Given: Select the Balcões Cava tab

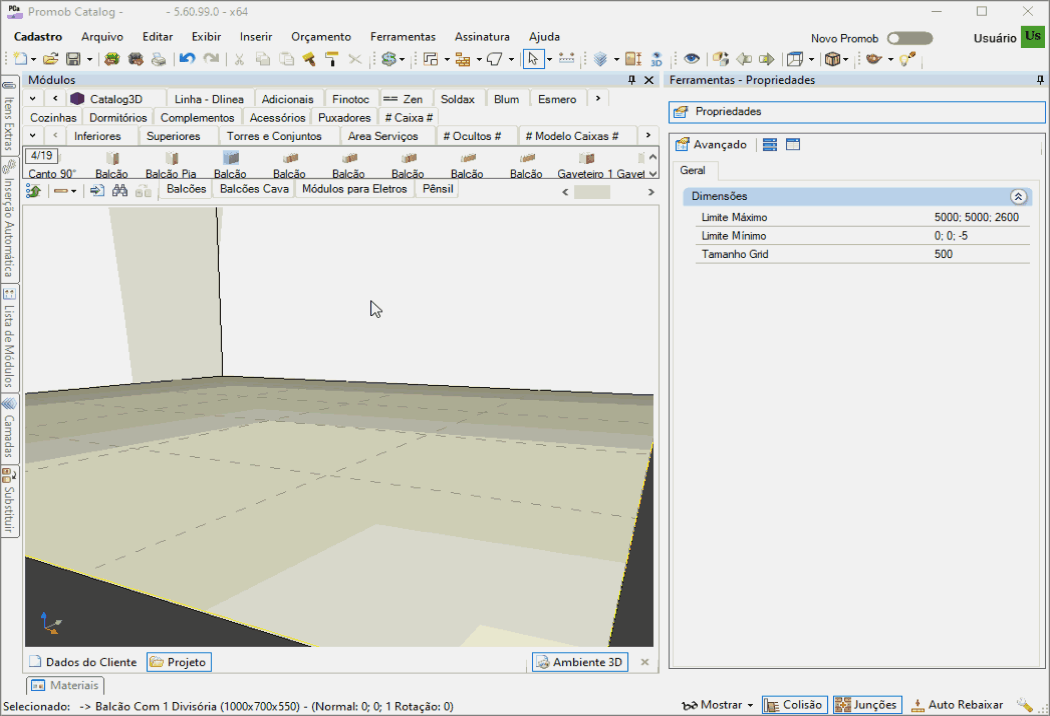Looking at the screenshot, I should pyautogui.click(x=254, y=189).
